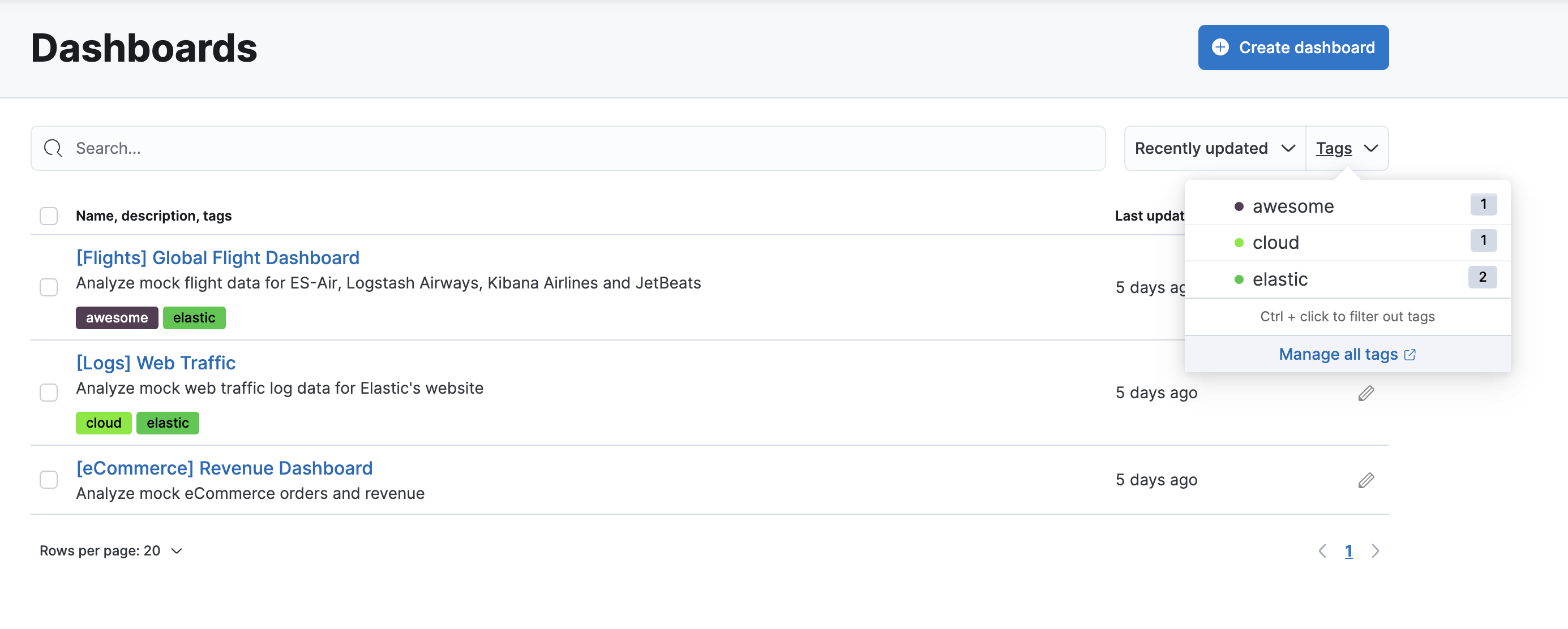Open the eCommerce Revenue Dashboard link
This screenshot has width=1568, height=629.
(x=224, y=468)
